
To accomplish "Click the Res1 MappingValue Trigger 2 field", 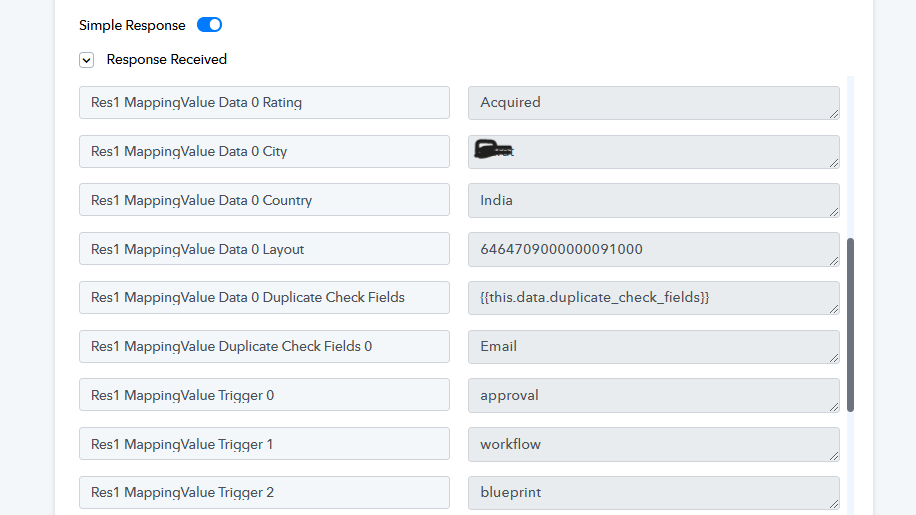I will pyautogui.click(x=264, y=493).
